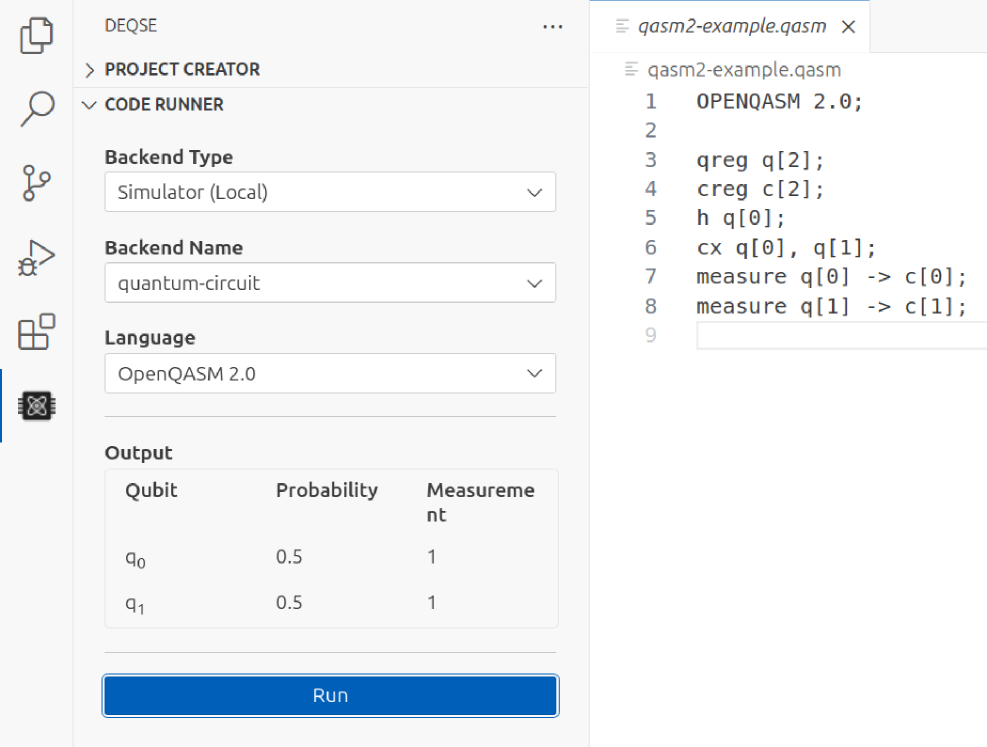This screenshot has height=747, width=987.
Task: Collapse the CODE RUNNER section
Action: point(164,104)
